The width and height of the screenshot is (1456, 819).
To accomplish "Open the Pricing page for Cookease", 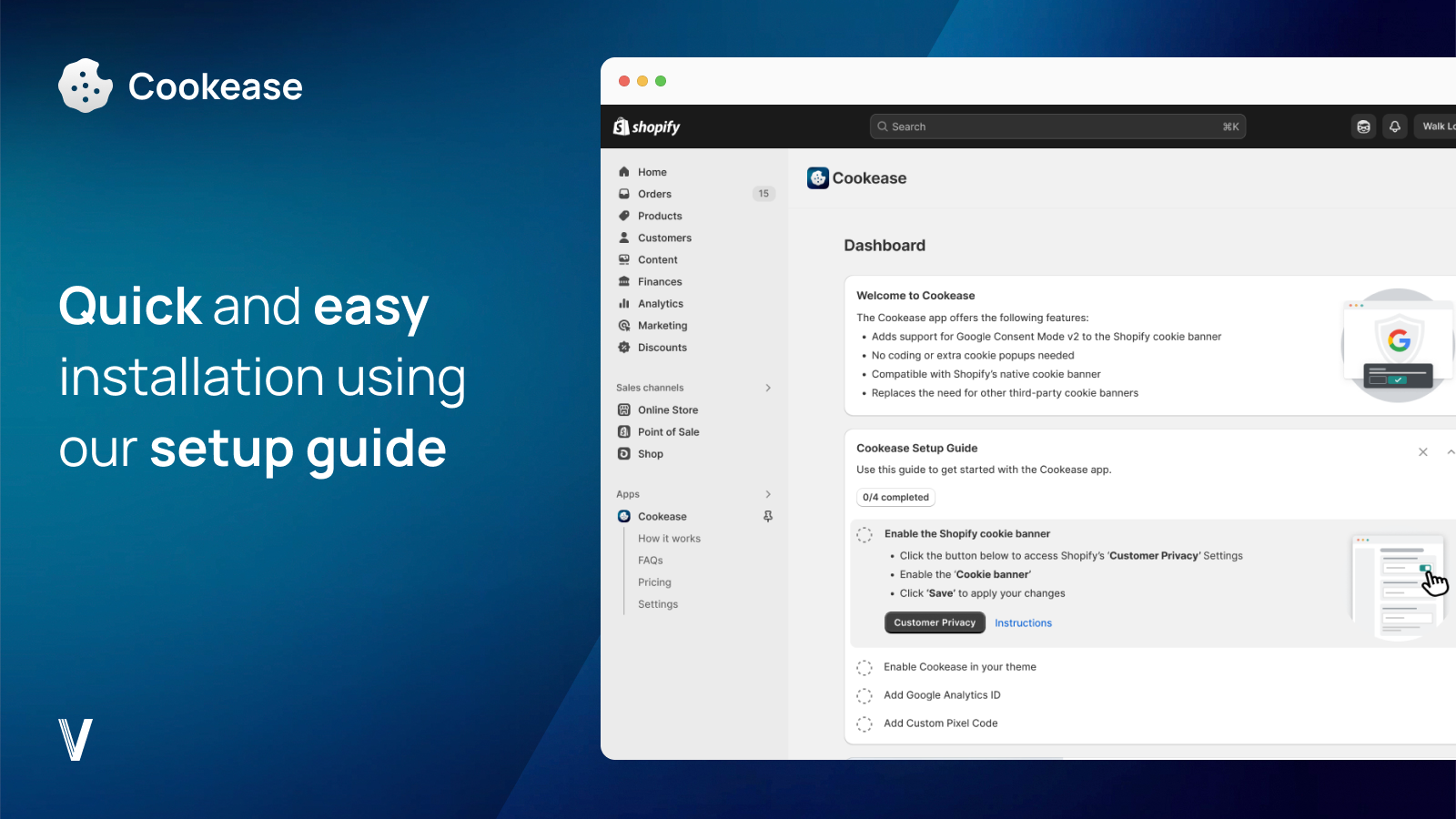I will coord(654,581).
